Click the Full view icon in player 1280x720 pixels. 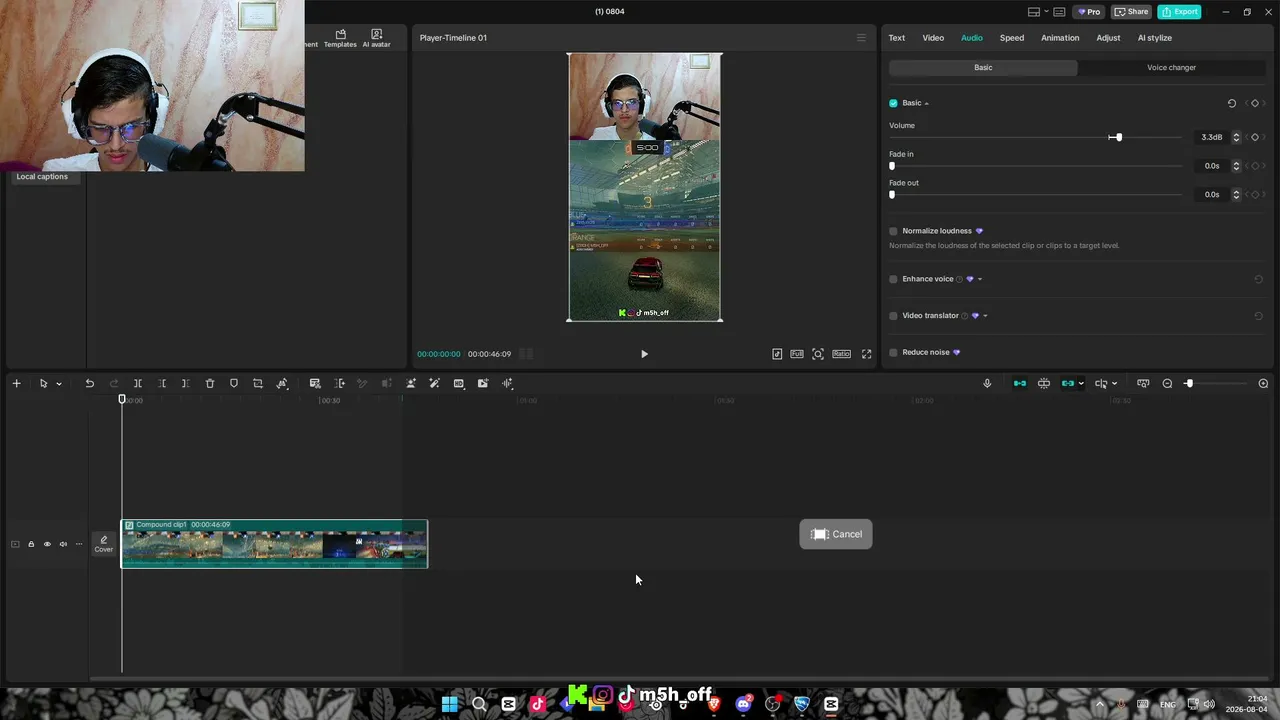click(x=797, y=354)
